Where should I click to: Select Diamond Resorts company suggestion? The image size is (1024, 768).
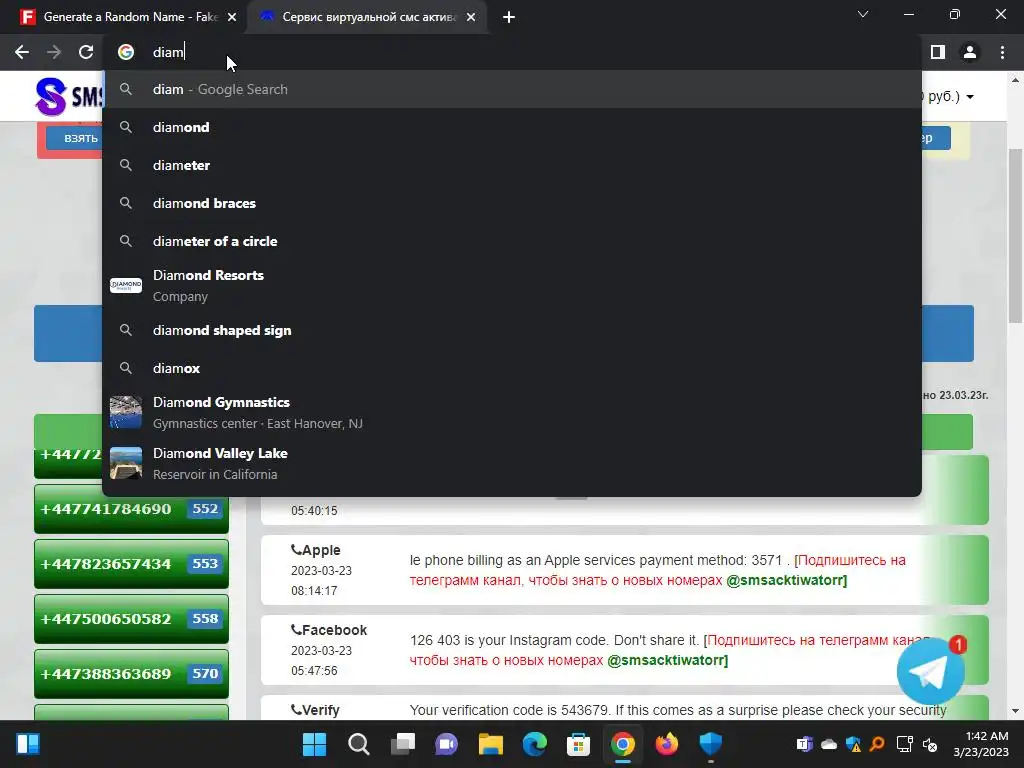coord(512,285)
